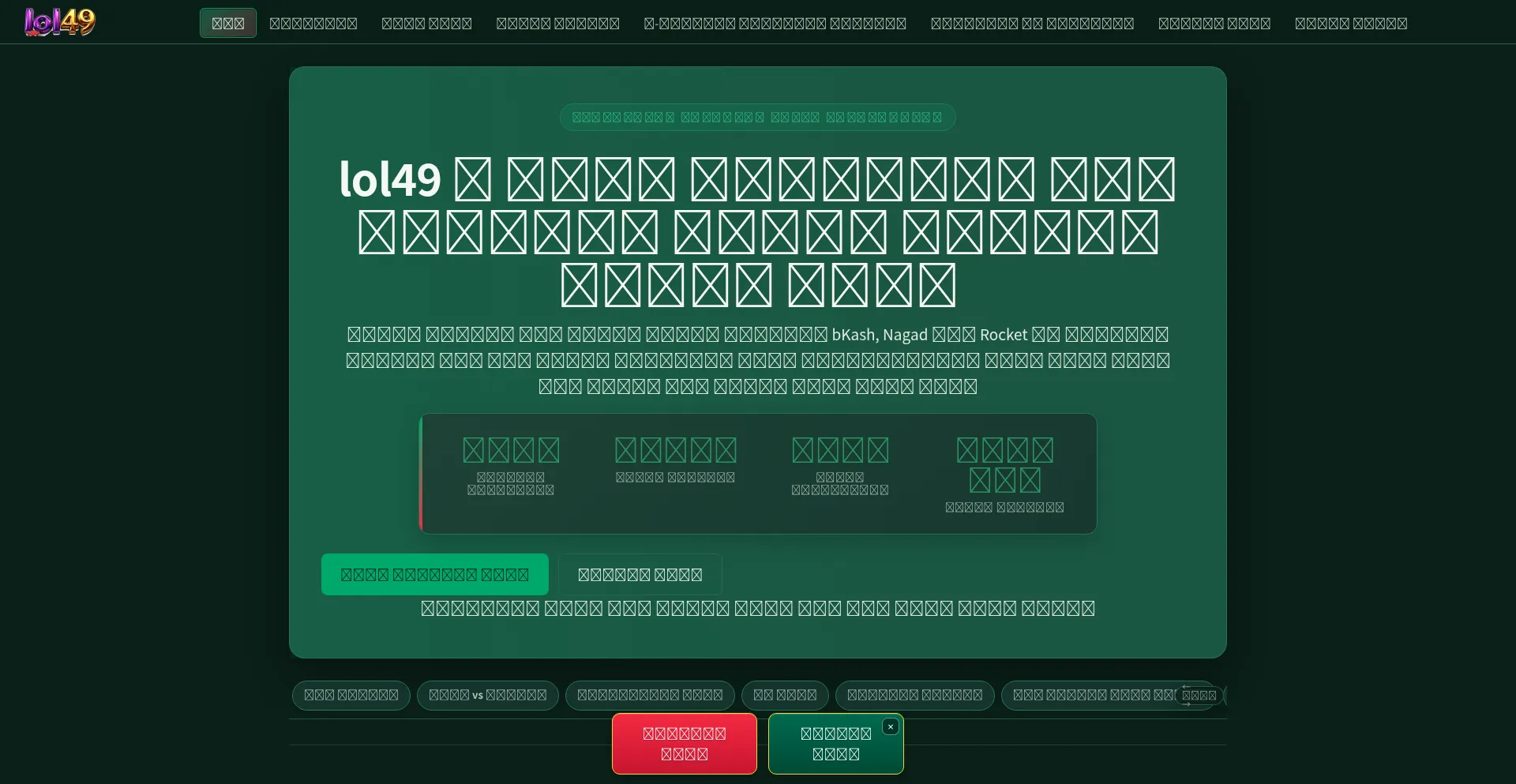
Task: Click the red floating button at the bottom
Action: pos(685,744)
